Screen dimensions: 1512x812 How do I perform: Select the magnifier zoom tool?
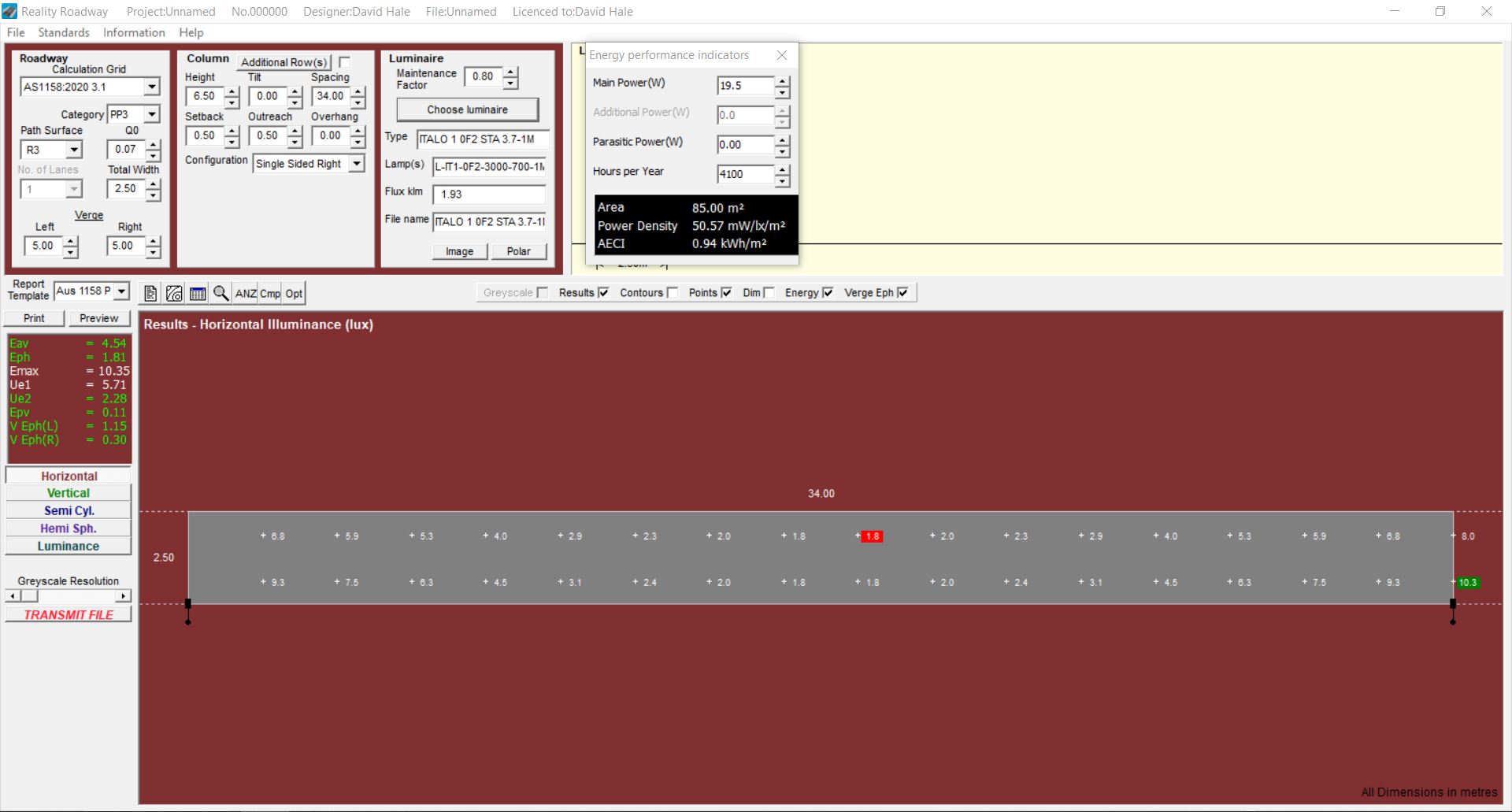pyautogui.click(x=221, y=294)
